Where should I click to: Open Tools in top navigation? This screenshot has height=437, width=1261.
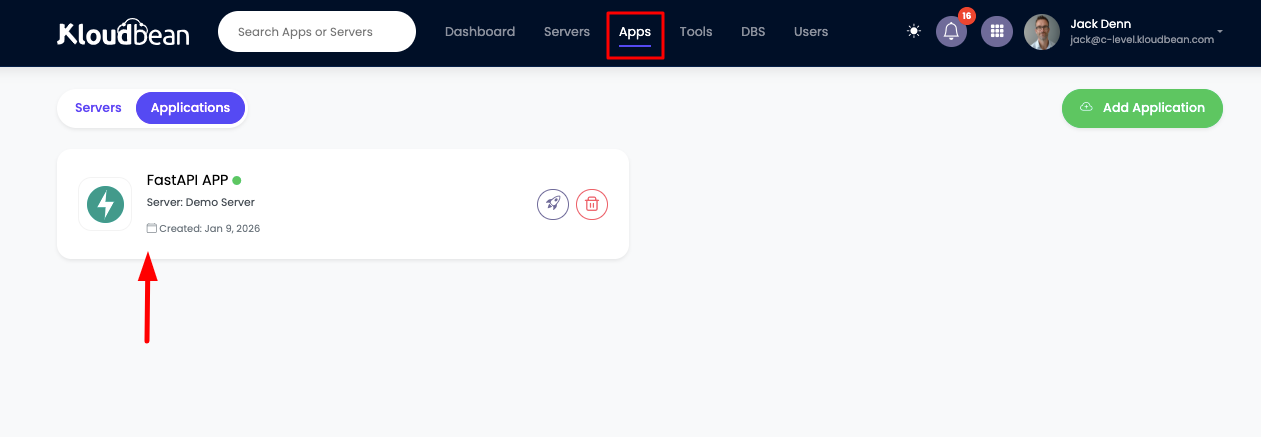[696, 32]
